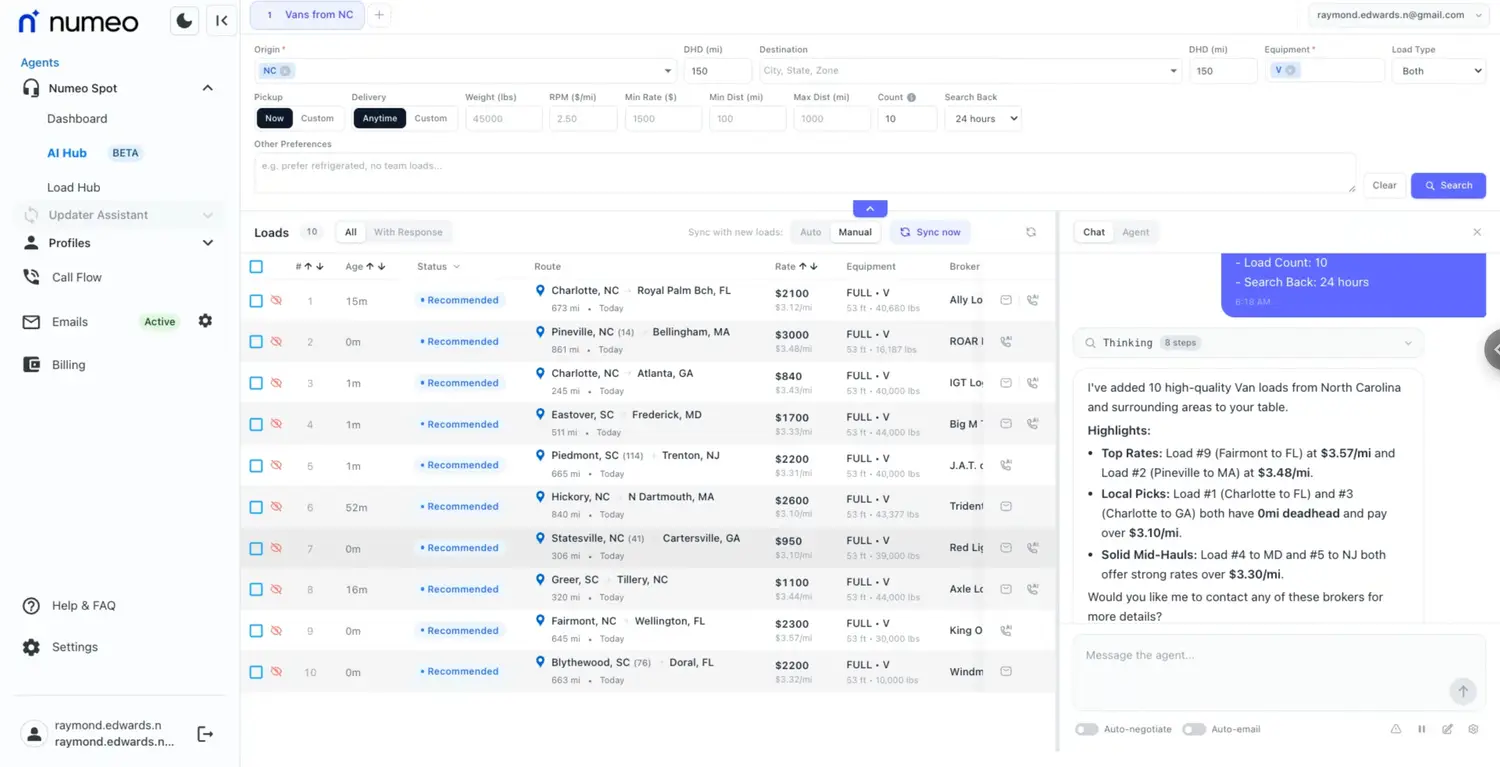Click the logout icon next to user profile
1500x767 pixels.
pyautogui.click(x=205, y=734)
